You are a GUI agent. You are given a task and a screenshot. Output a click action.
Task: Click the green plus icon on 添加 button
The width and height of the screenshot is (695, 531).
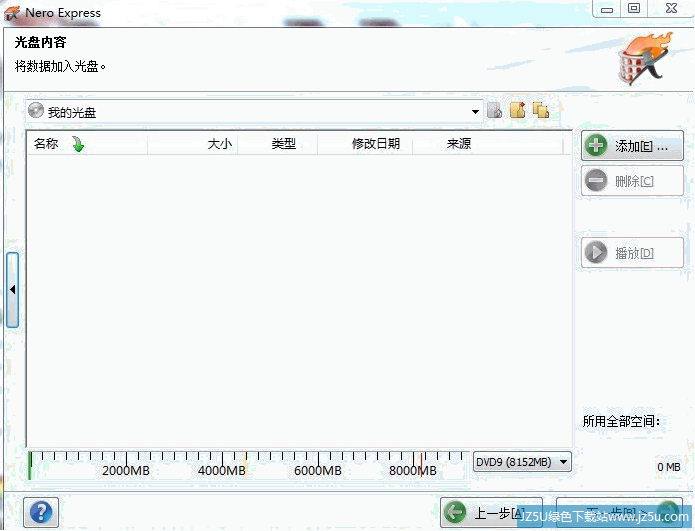(x=596, y=145)
